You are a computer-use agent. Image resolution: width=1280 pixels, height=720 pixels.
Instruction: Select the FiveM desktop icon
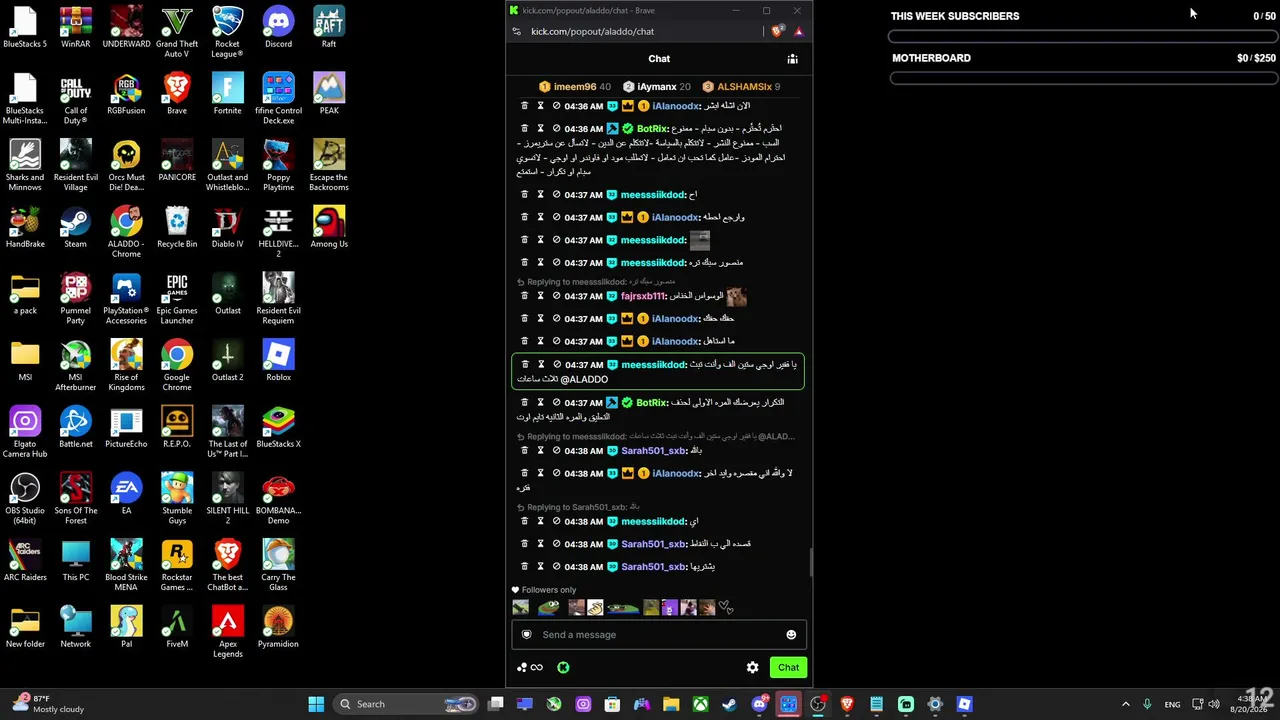177,628
